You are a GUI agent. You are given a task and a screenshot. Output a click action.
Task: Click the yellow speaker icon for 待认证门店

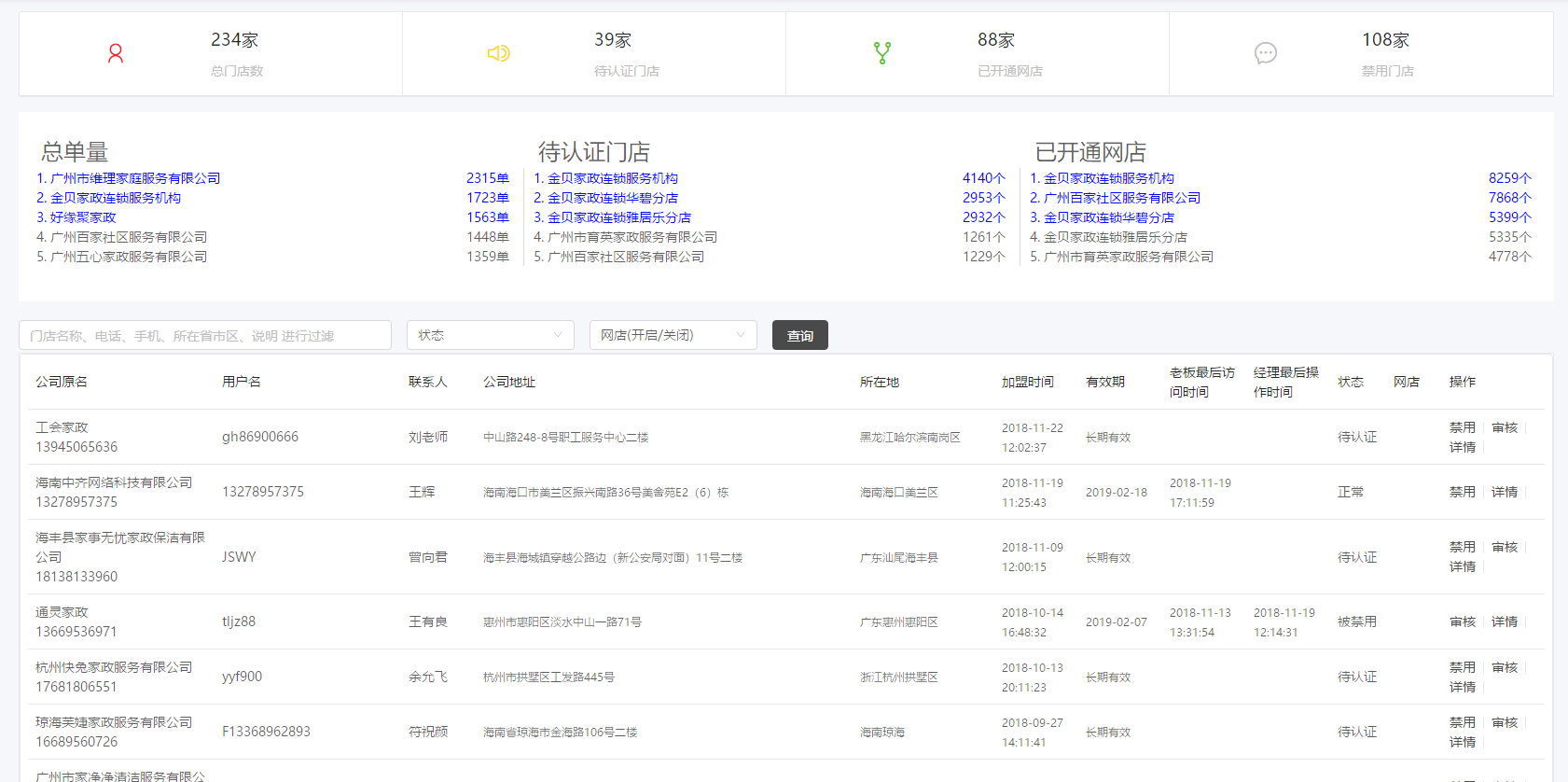point(499,53)
